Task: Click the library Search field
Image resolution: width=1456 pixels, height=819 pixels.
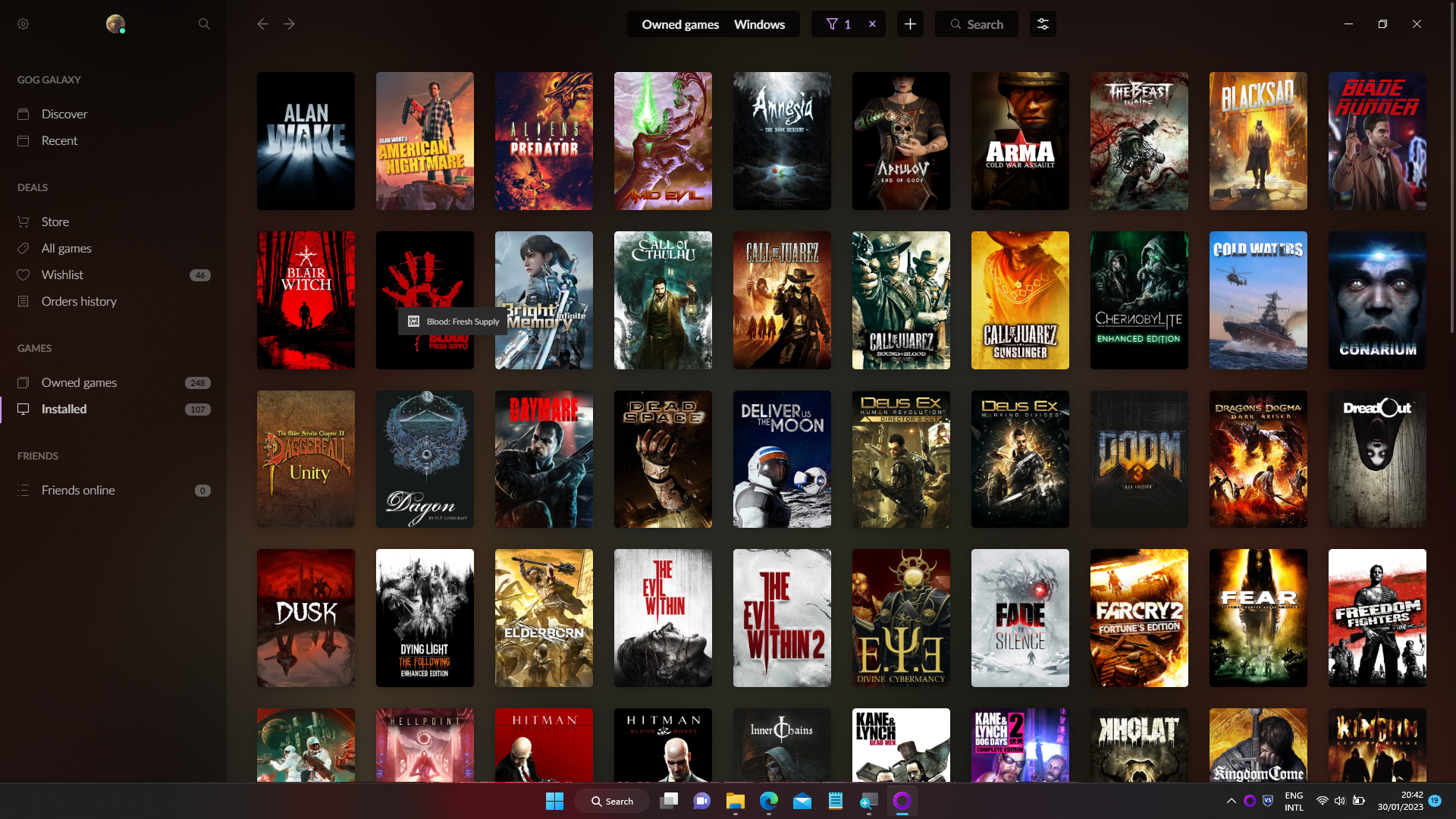Action: click(977, 24)
